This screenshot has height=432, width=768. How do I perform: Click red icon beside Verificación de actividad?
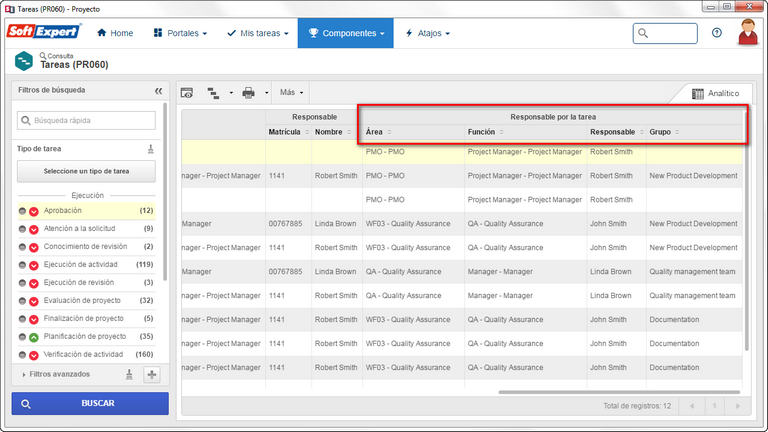pyautogui.click(x=34, y=356)
